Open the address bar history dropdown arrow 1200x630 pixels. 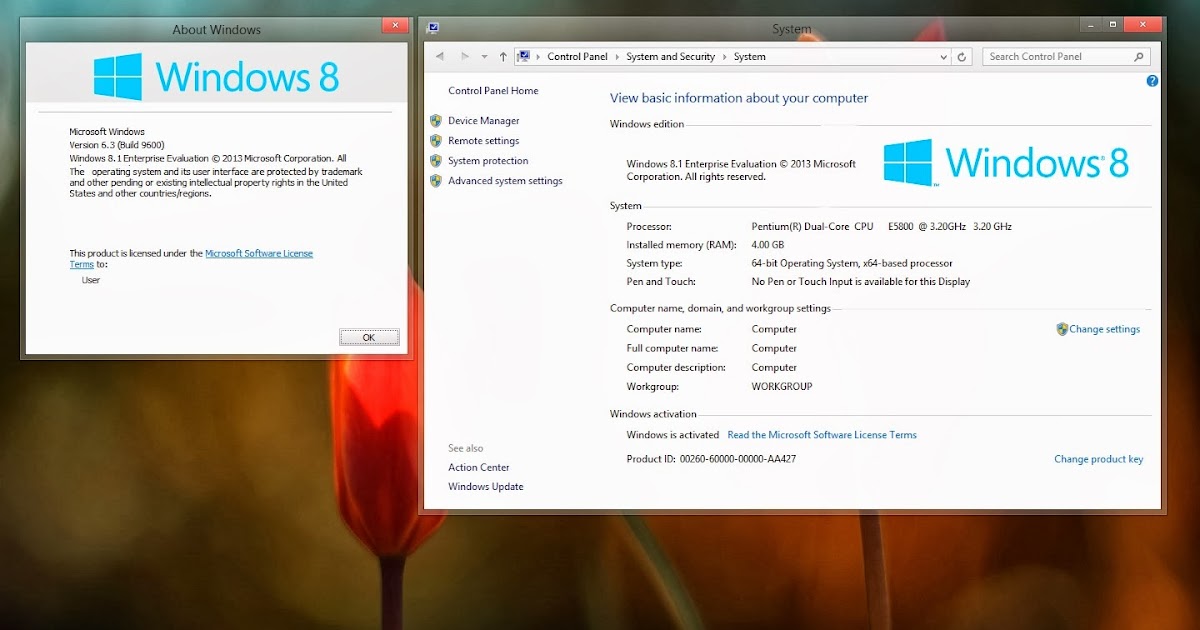(942, 56)
